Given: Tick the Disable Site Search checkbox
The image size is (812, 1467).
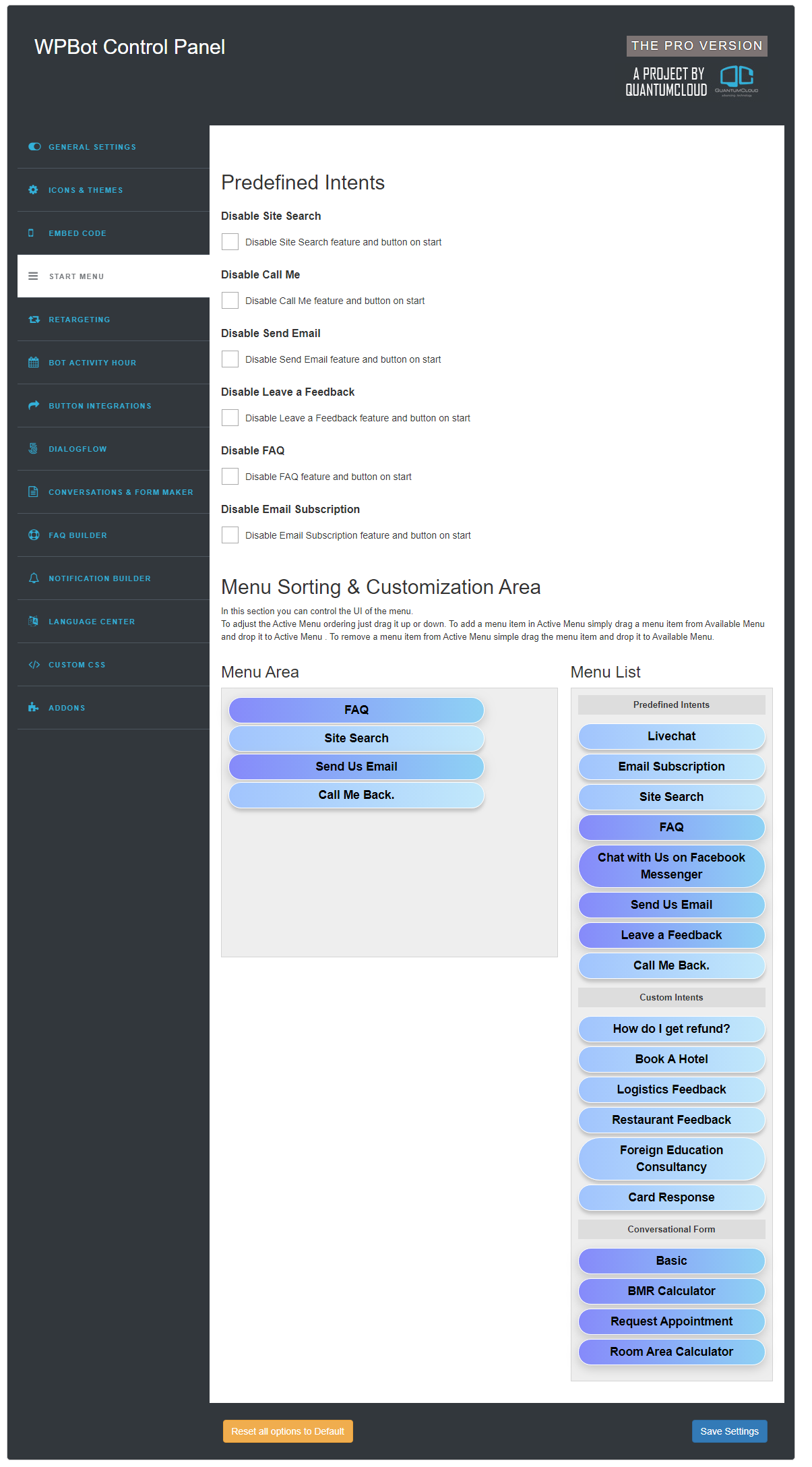Looking at the screenshot, I should pyautogui.click(x=230, y=242).
